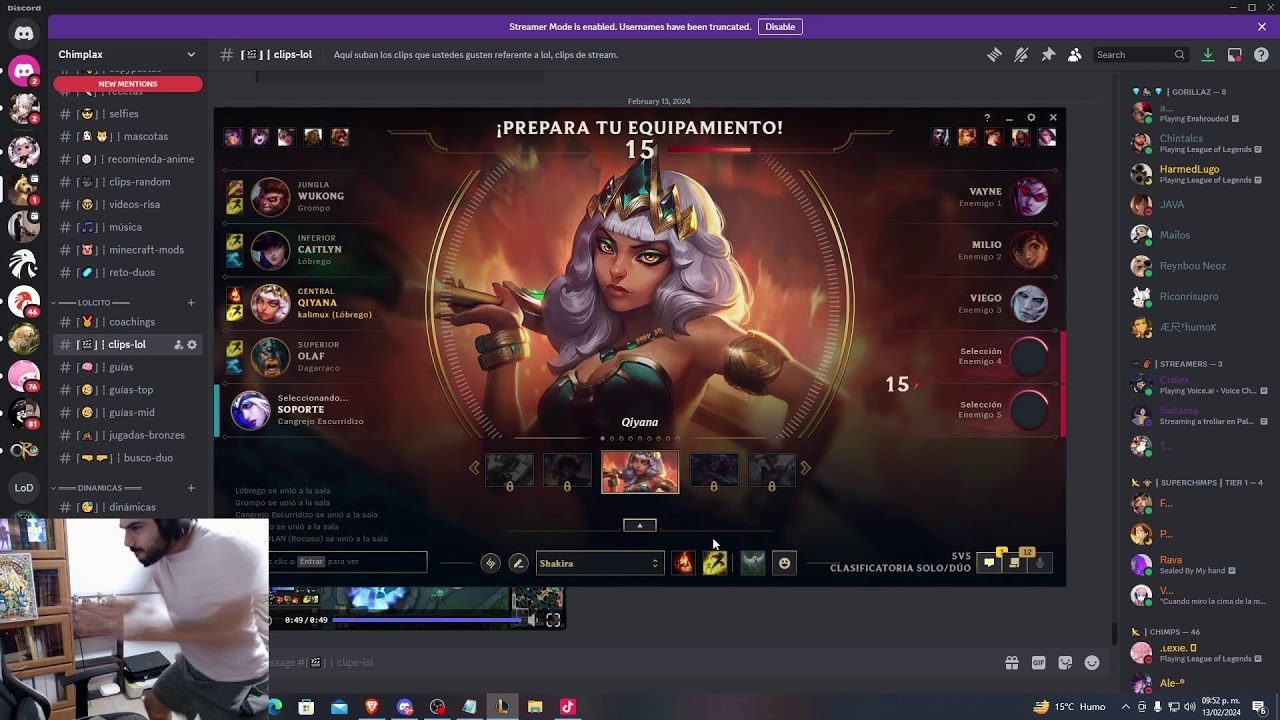Image resolution: width=1280 pixels, height=720 pixels.
Task: Open the guías-top channel
Action: pos(128,390)
